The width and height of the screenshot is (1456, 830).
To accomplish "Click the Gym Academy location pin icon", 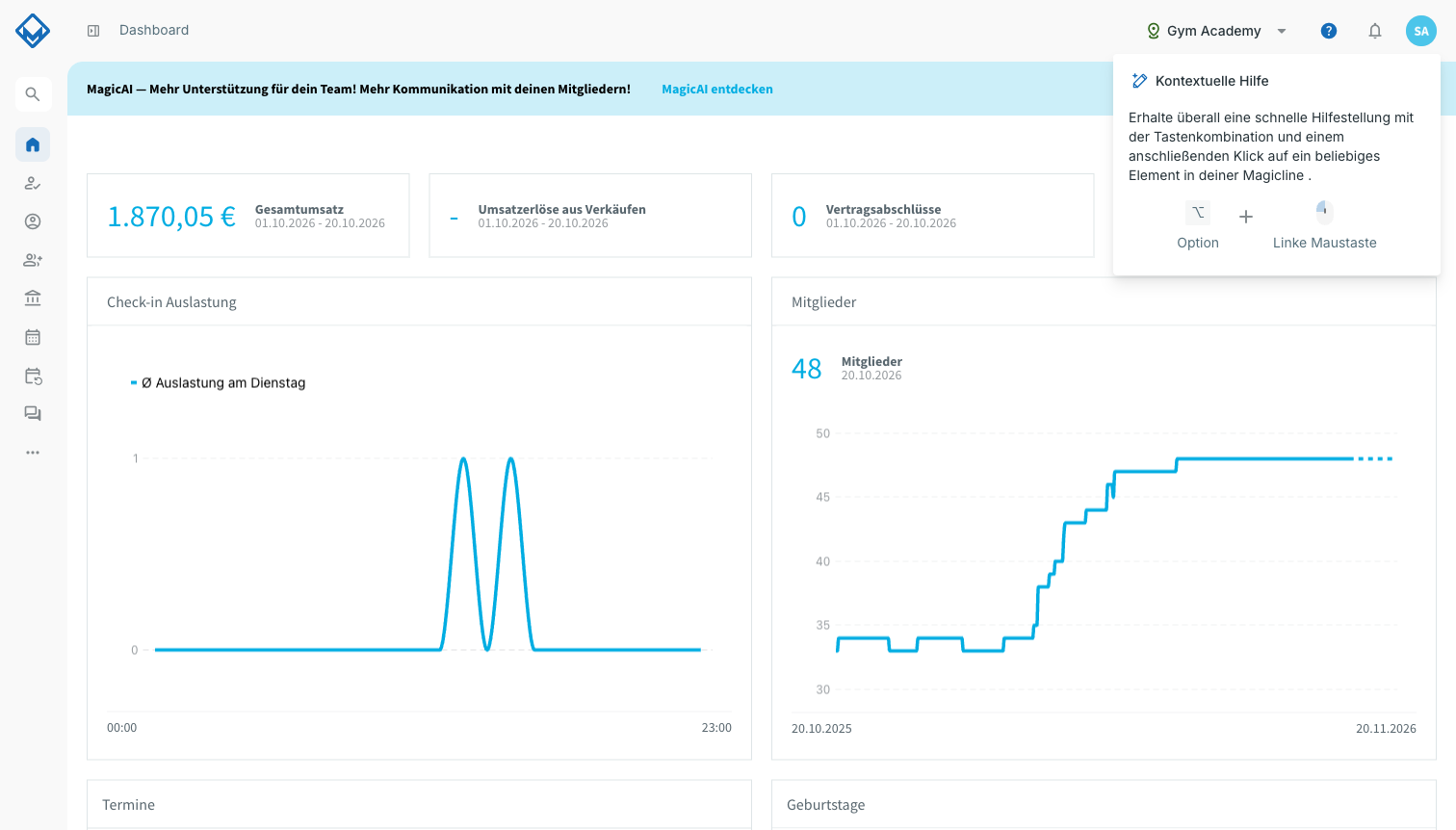I will click(1154, 31).
